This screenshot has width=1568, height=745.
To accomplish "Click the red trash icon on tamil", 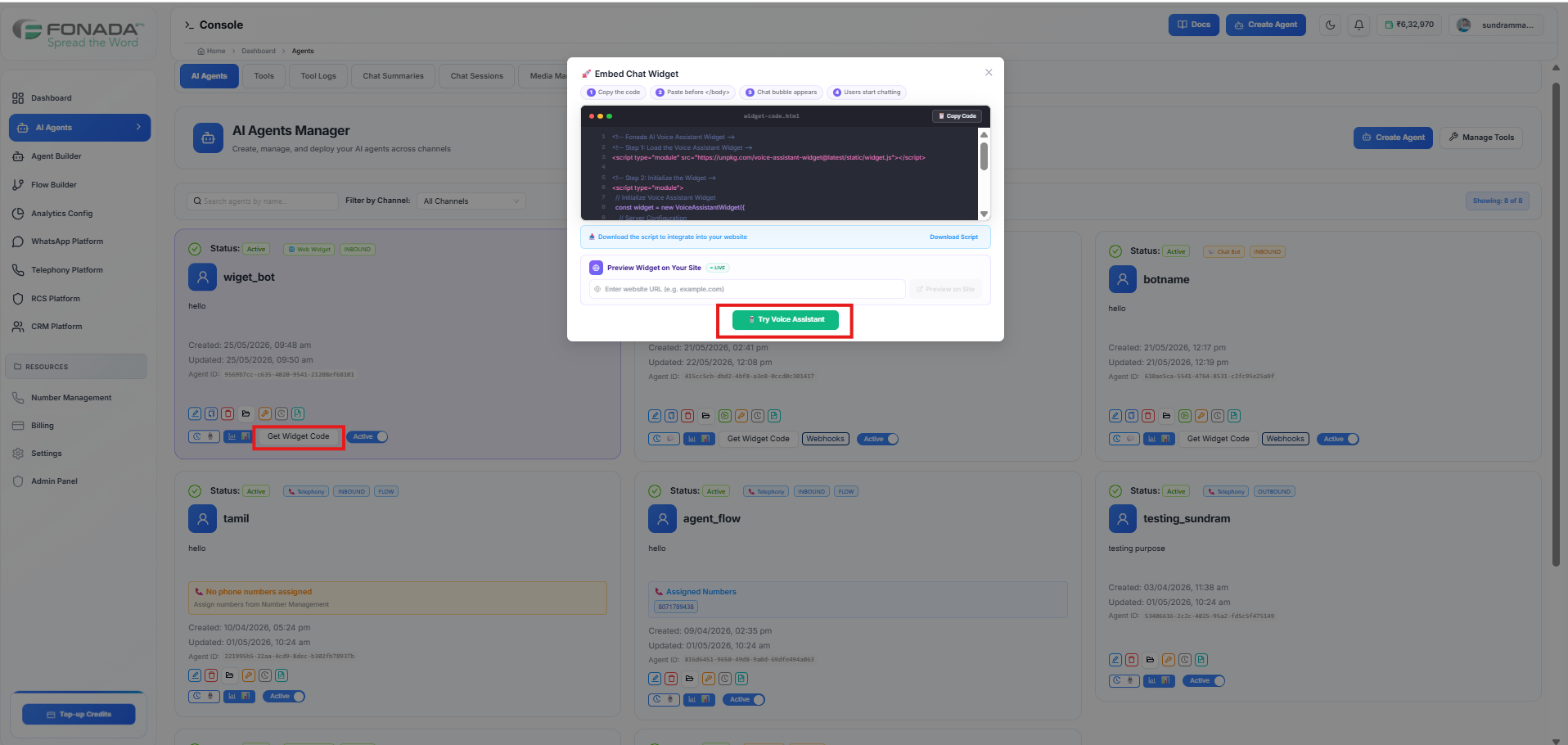I will tap(211, 675).
